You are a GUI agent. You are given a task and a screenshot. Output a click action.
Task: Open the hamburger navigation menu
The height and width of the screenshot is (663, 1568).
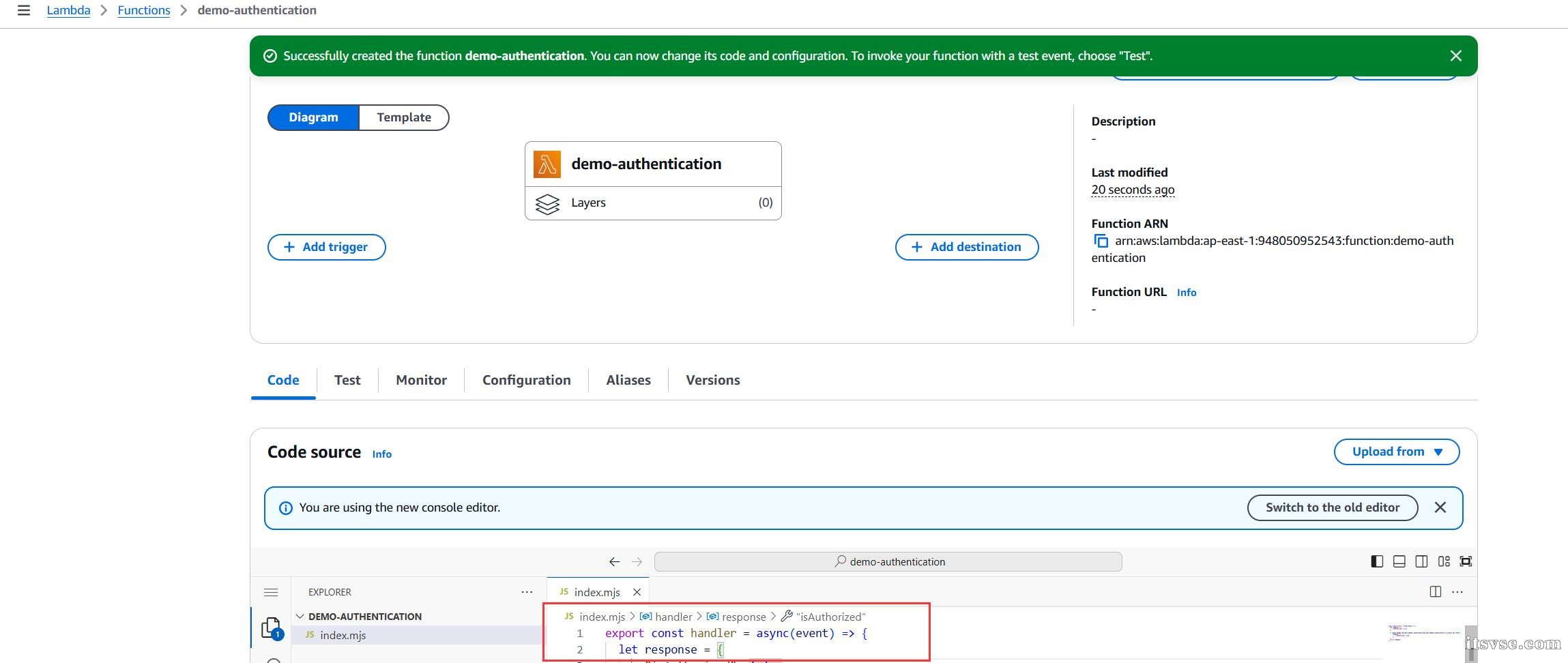point(24,10)
